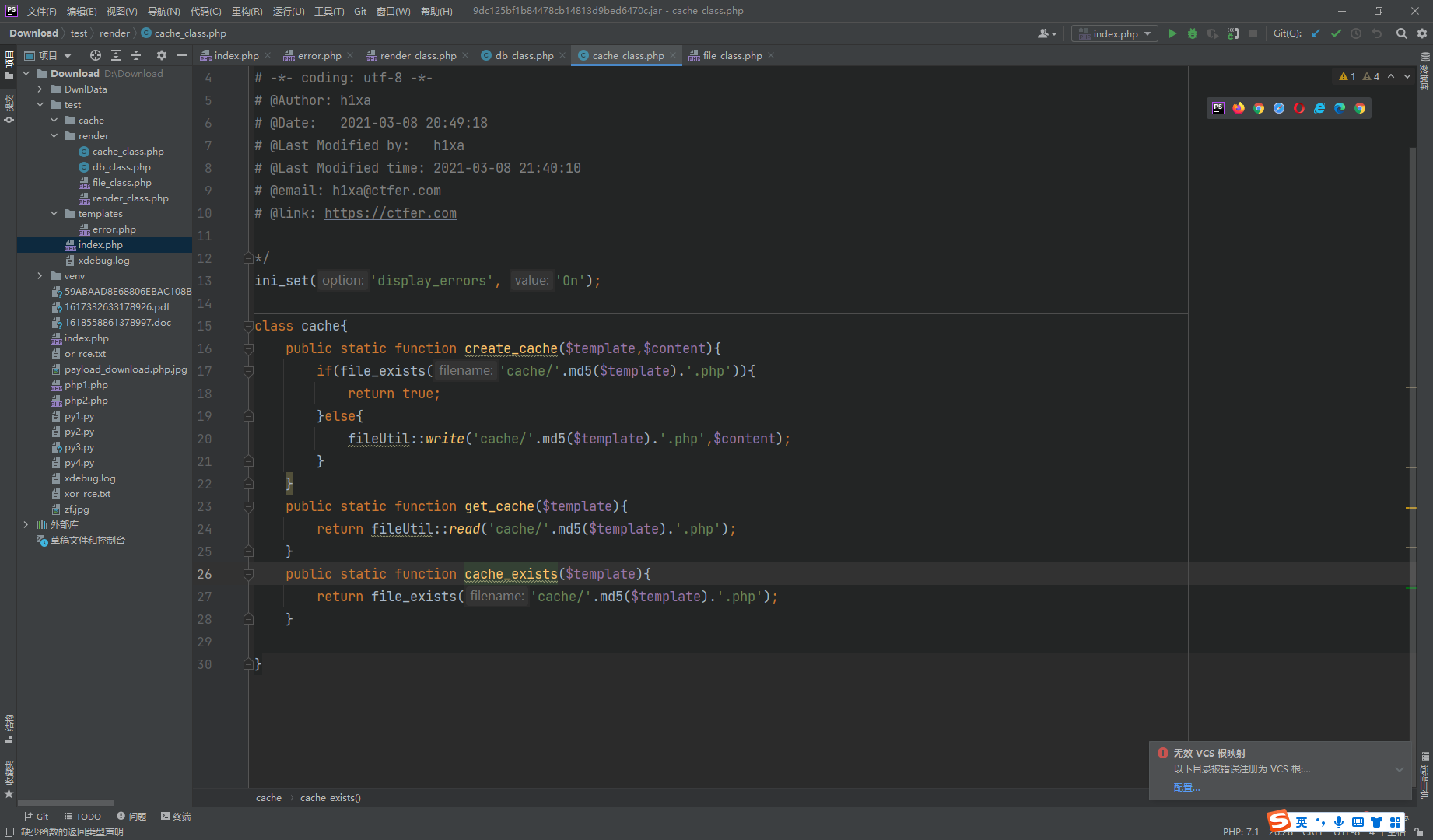Open the 重构(R) refactor menu
This screenshot has width=1433, height=840.
tap(247, 11)
